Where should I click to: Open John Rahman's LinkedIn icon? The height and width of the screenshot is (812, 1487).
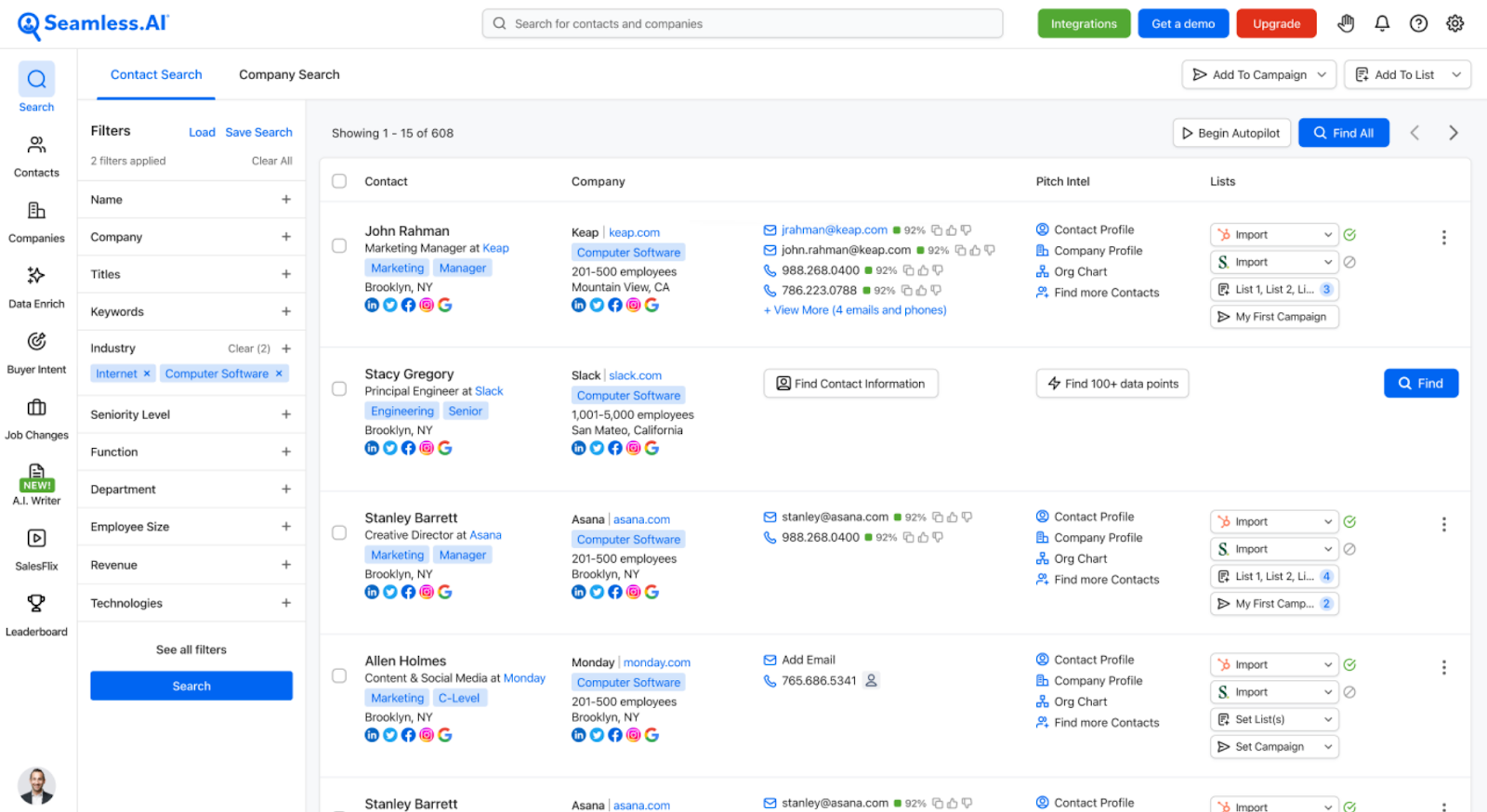pos(372,305)
